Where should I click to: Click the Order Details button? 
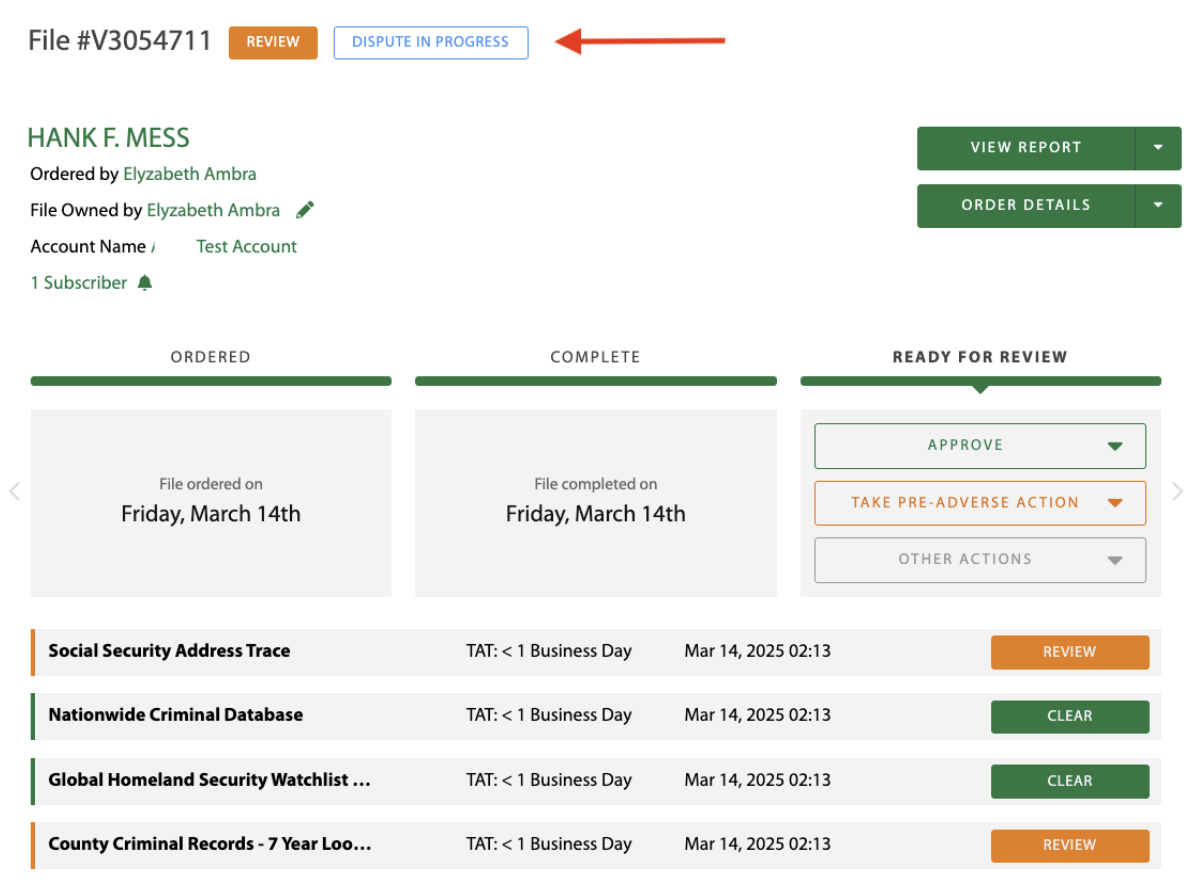[x=1025, y=205]
